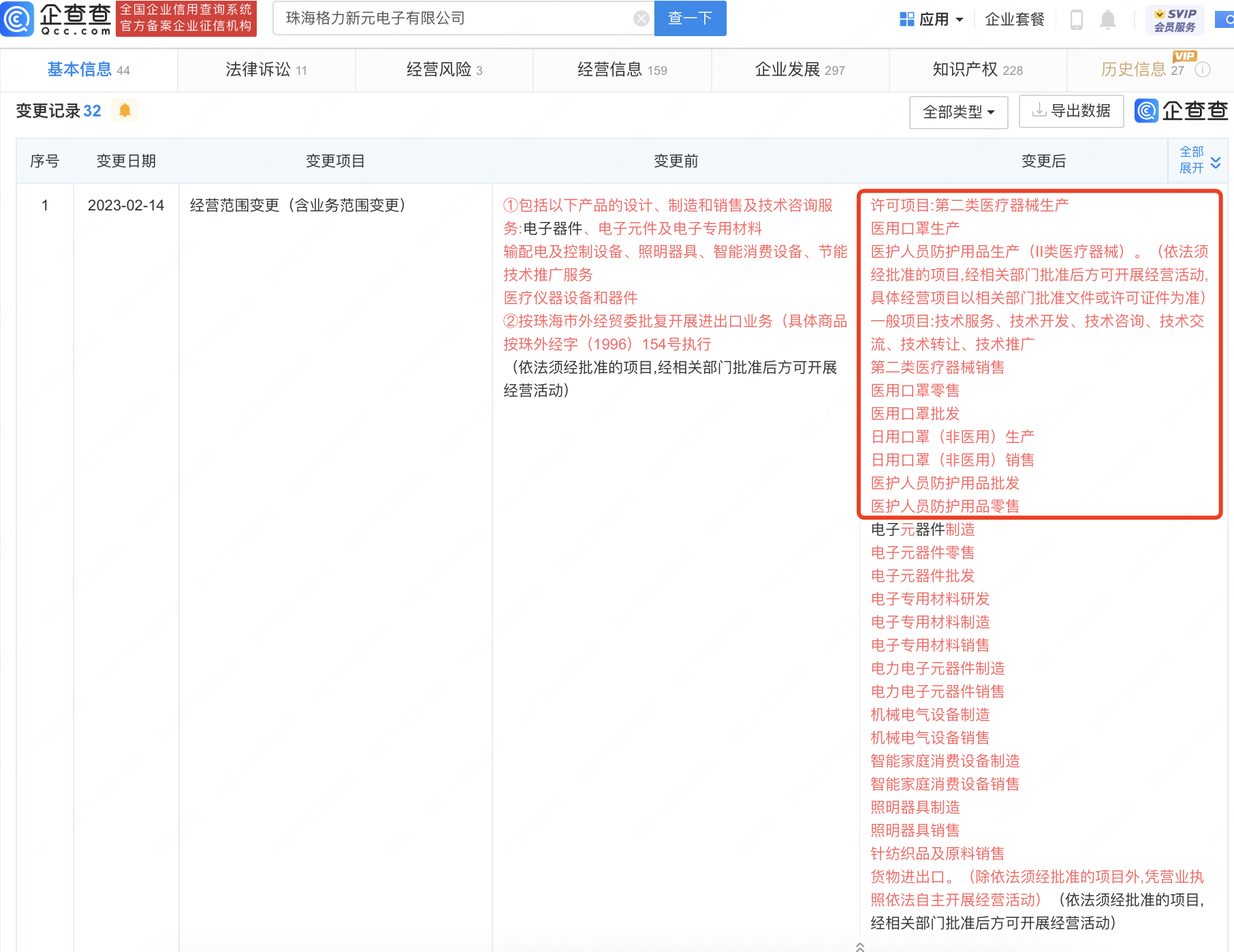This screenshot has height=952, width=1234.
Task: Click 电子专用材料研发 entry
Action: (930, 599)
